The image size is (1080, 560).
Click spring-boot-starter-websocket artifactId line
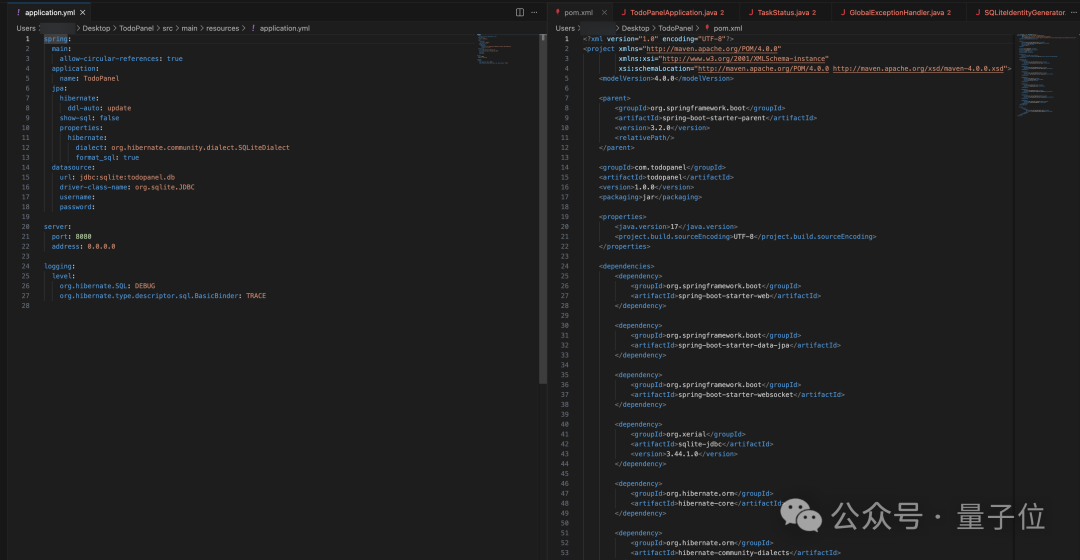coord(738,395)
